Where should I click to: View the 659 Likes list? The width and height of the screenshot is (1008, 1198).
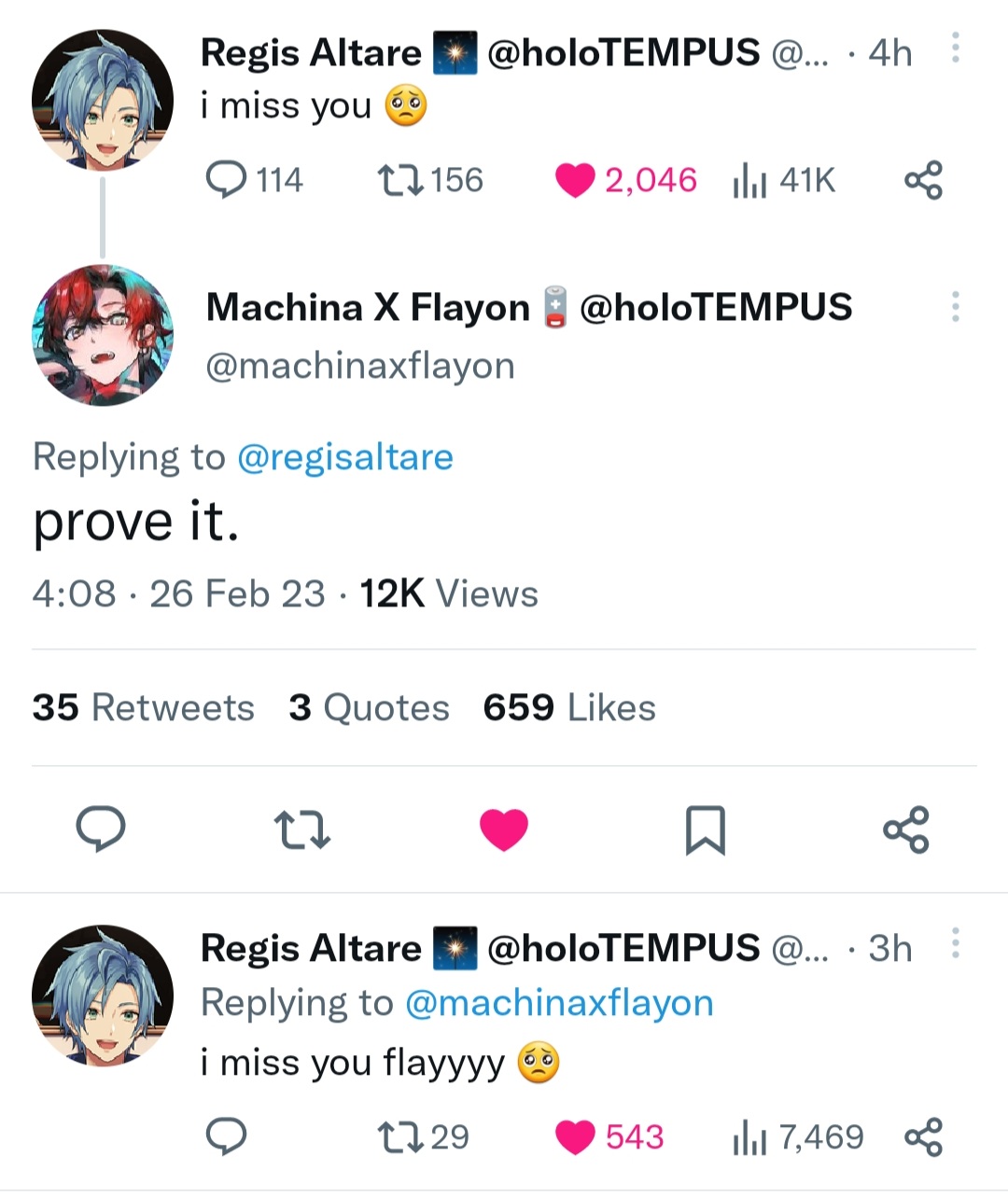[x=569, y=708]
